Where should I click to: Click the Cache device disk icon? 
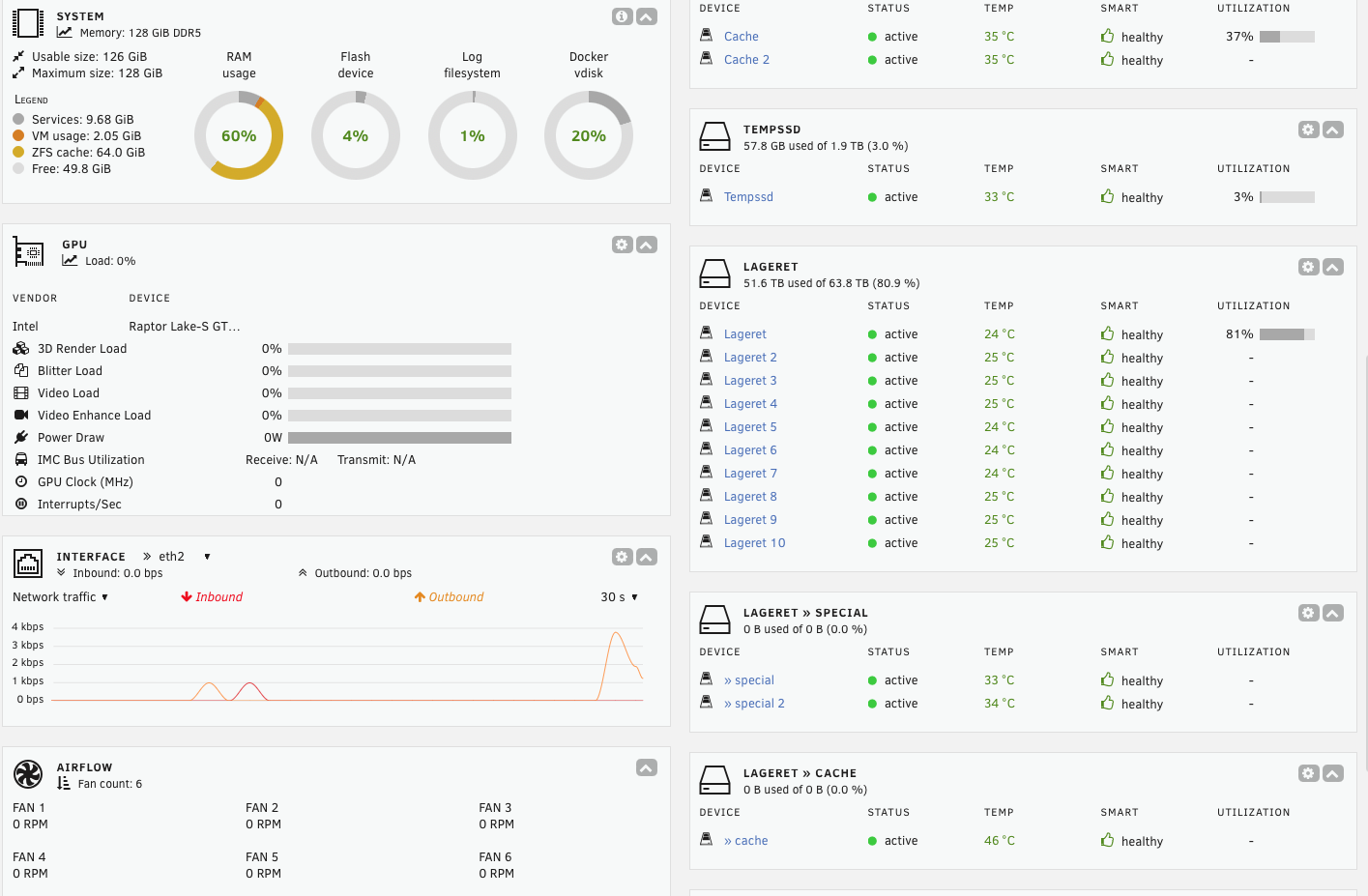pos(707,36)
